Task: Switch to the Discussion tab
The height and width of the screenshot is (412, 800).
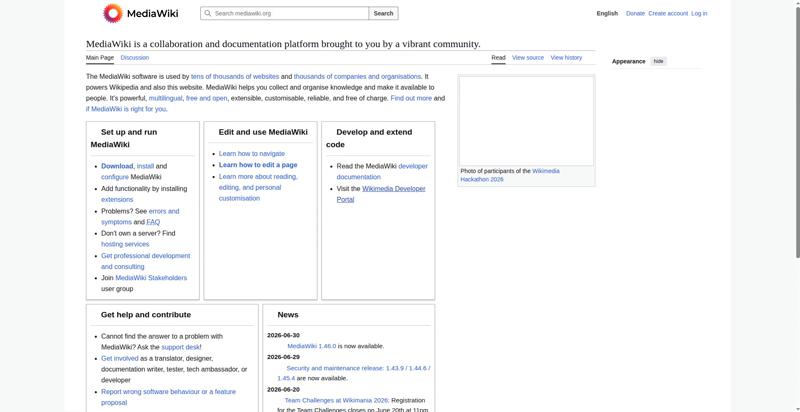Action: 135,58
